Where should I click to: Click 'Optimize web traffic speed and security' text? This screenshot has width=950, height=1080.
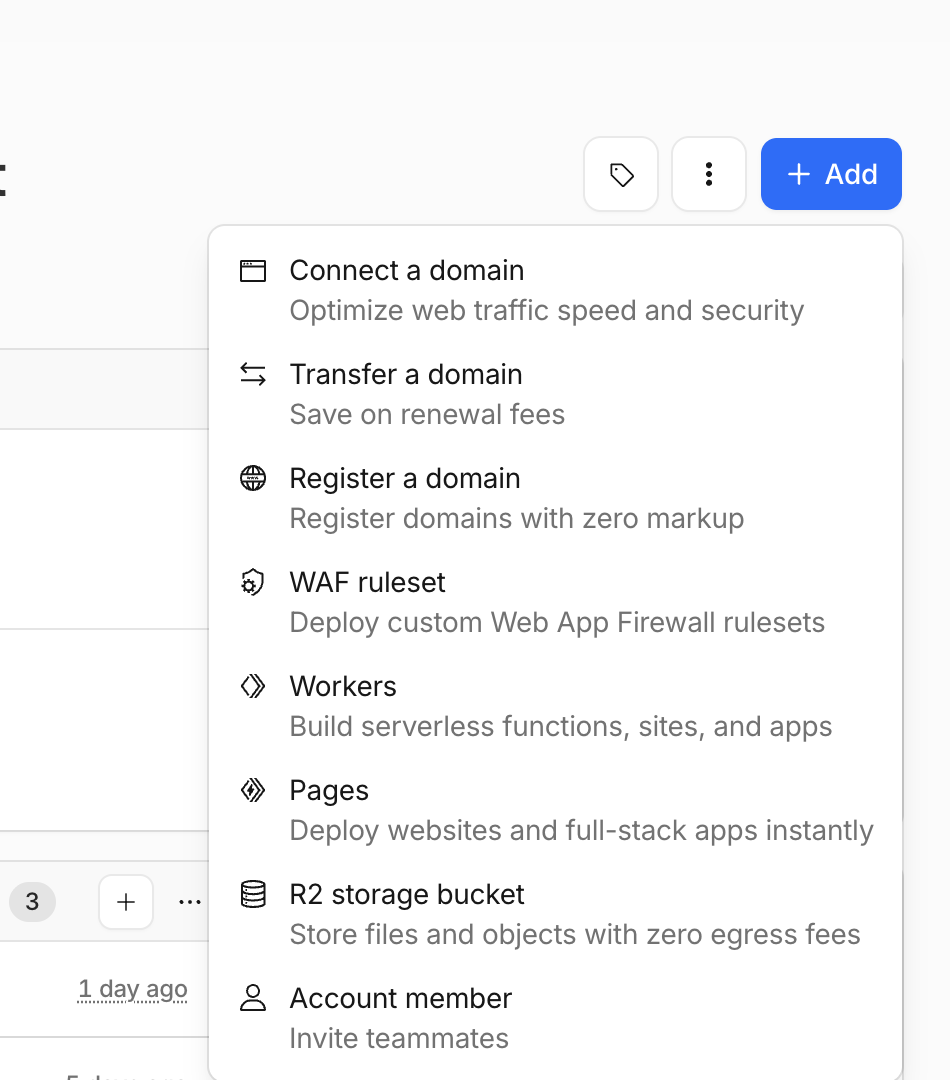tap(546, 311)
